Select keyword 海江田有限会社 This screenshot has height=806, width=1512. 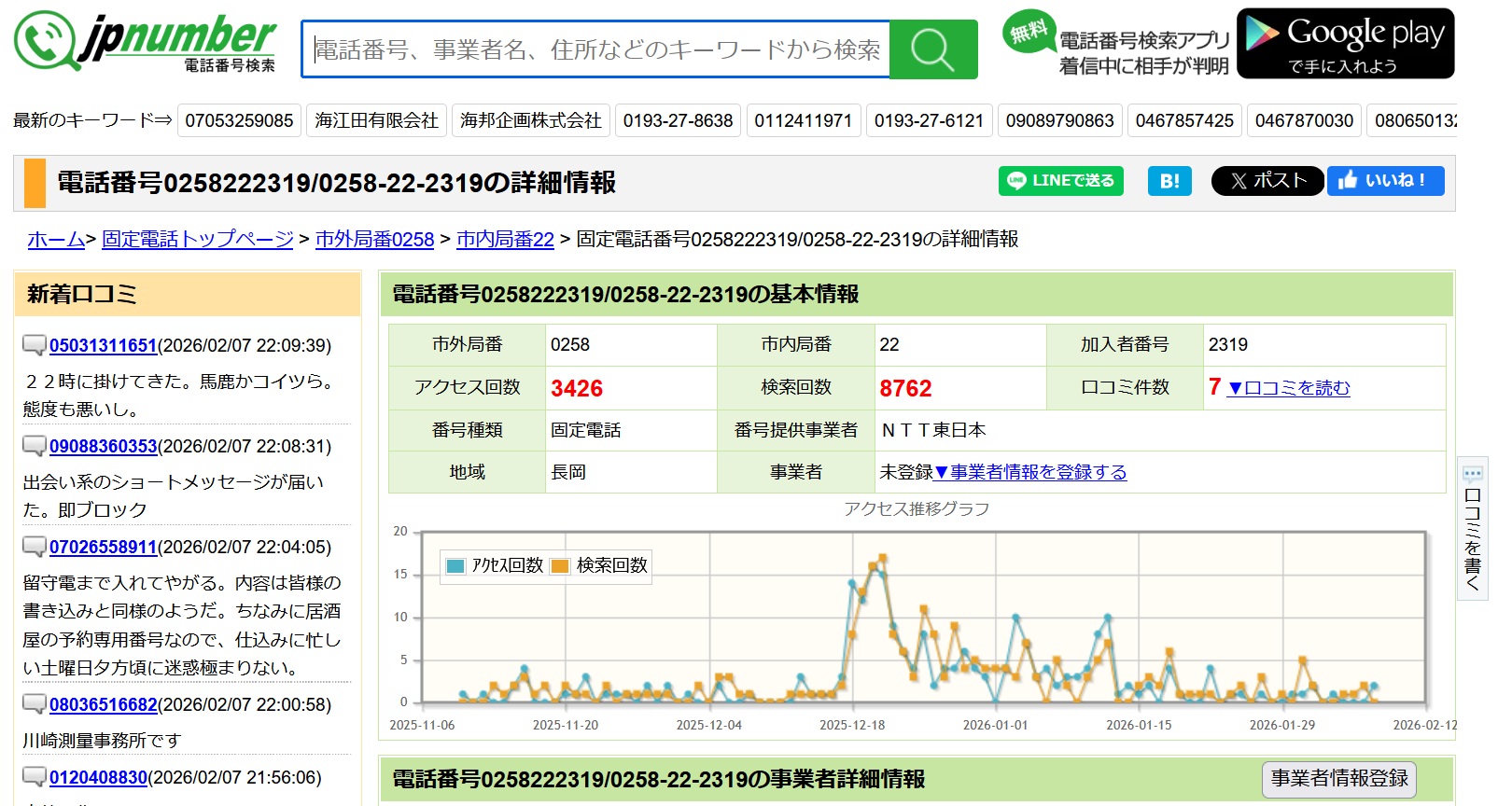(x=376, y=120)
